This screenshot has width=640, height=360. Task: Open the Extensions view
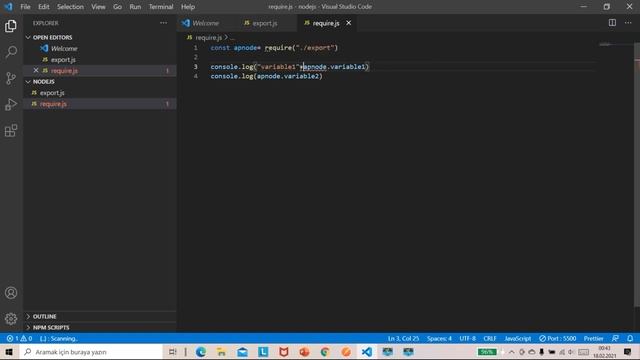pos(11,131)
